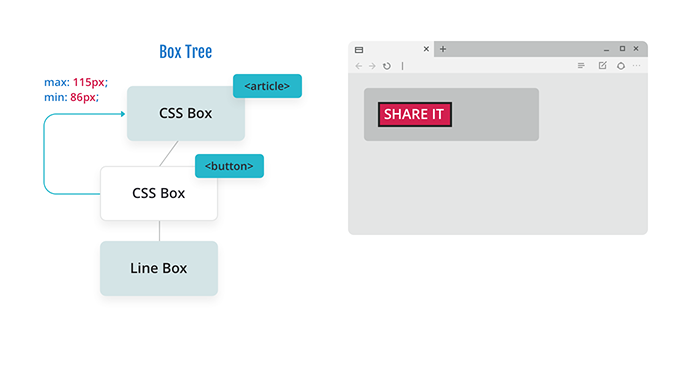Click the Line Box node
This screenshot has height=379, width=696.
click(159, 268)
